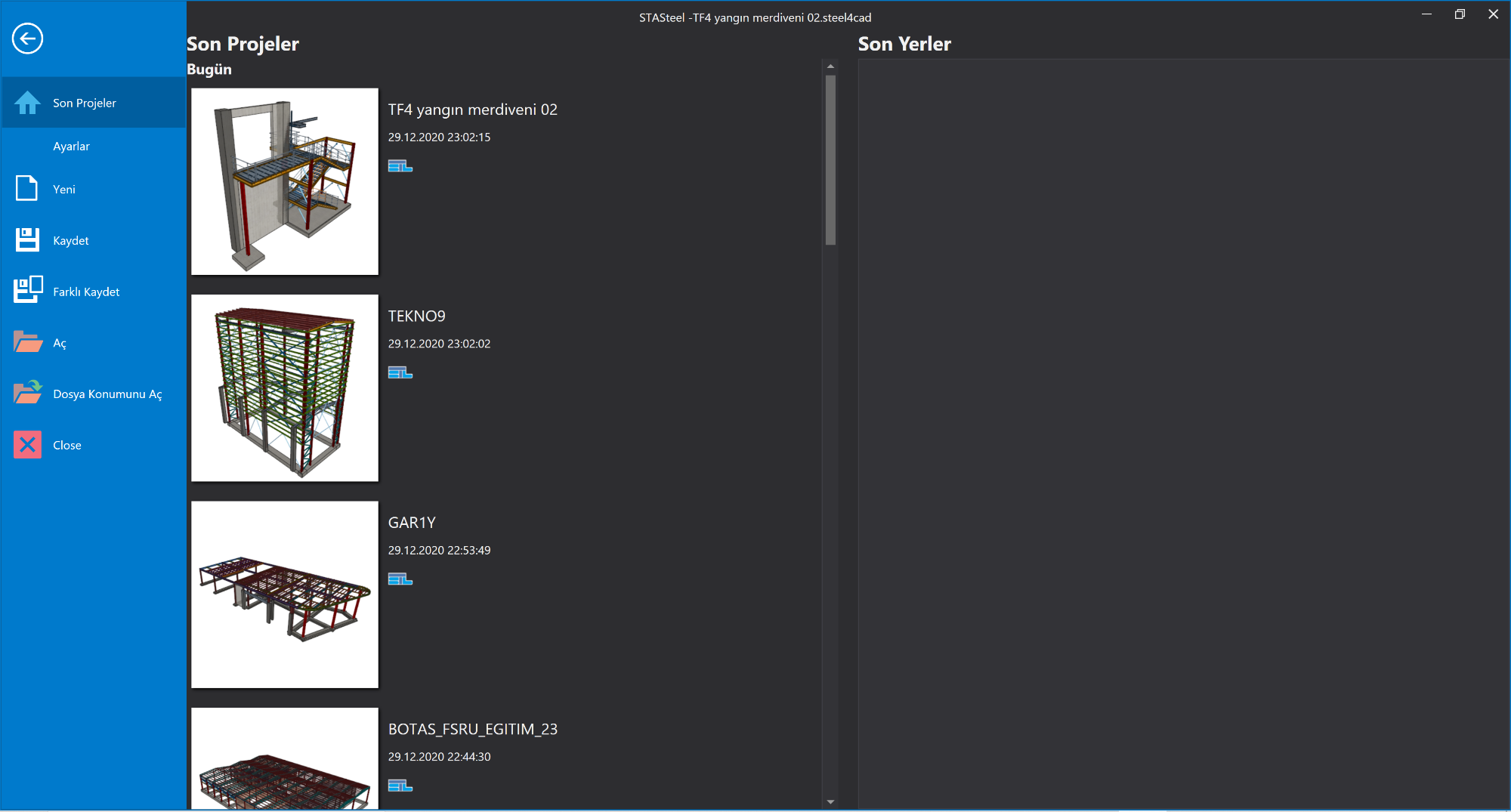Open the BOTAS_FSRU_EGITIM_23 project title
Image resolution: width=1511 pixels, height=812 pixels.
pyautogui.click(x=472, y=729)
